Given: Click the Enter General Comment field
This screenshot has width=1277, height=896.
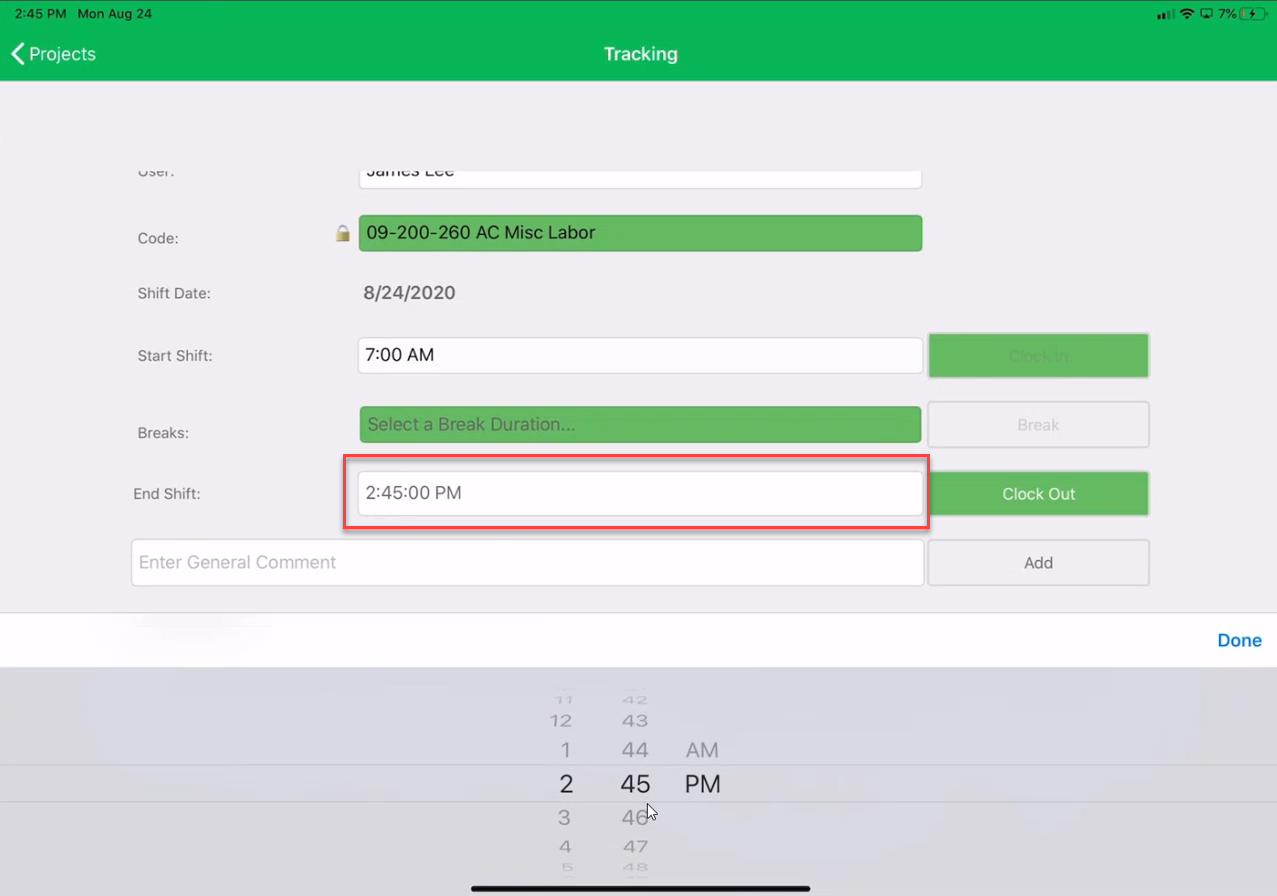Looking at the screenshot, I should pyautogui.click(x=527, y=562).
